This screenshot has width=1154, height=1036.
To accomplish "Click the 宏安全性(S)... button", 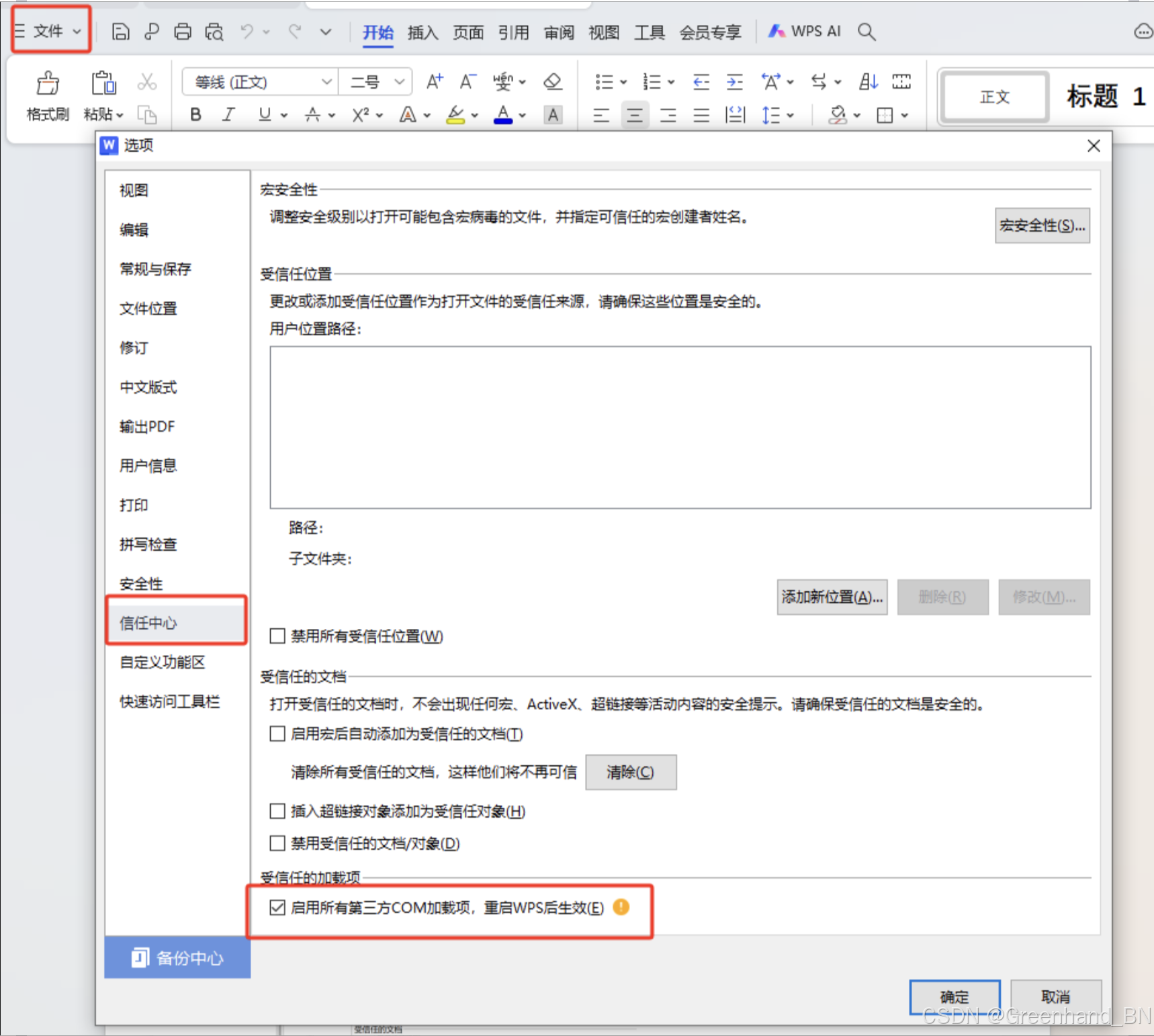I will [x=1042, y=226].
